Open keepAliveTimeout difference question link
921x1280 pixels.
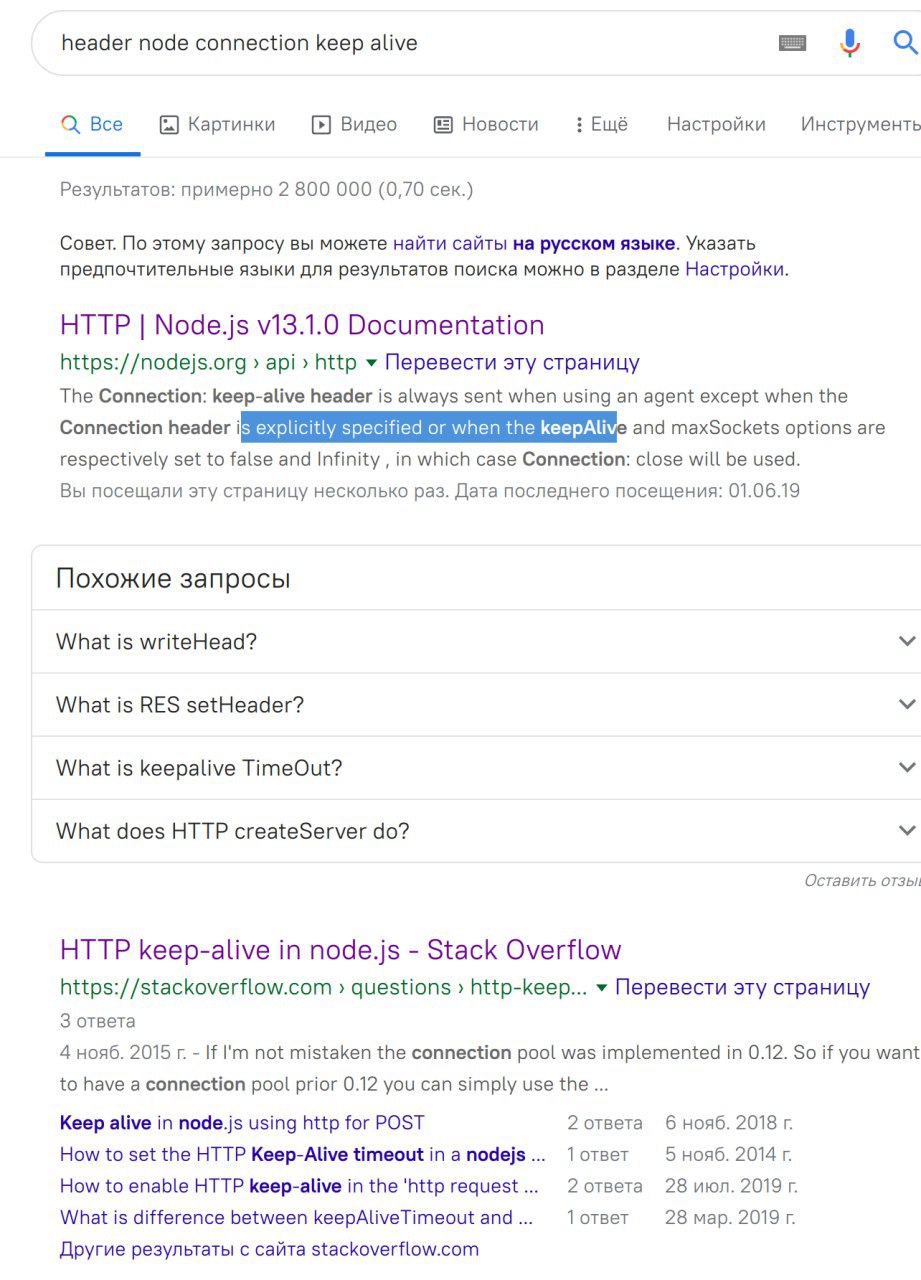(x=296, y=1218)
